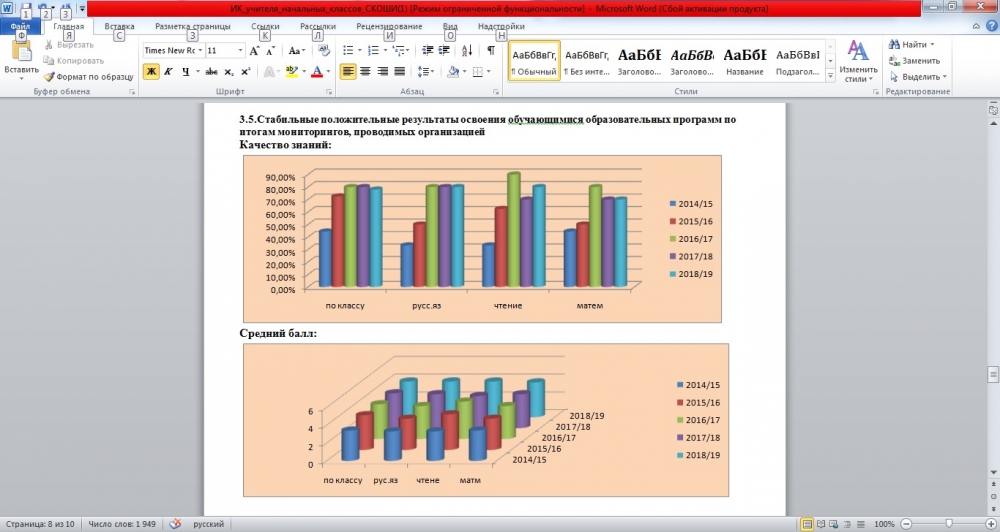
Task: Switch to web layout view
Action: point(834,524)
